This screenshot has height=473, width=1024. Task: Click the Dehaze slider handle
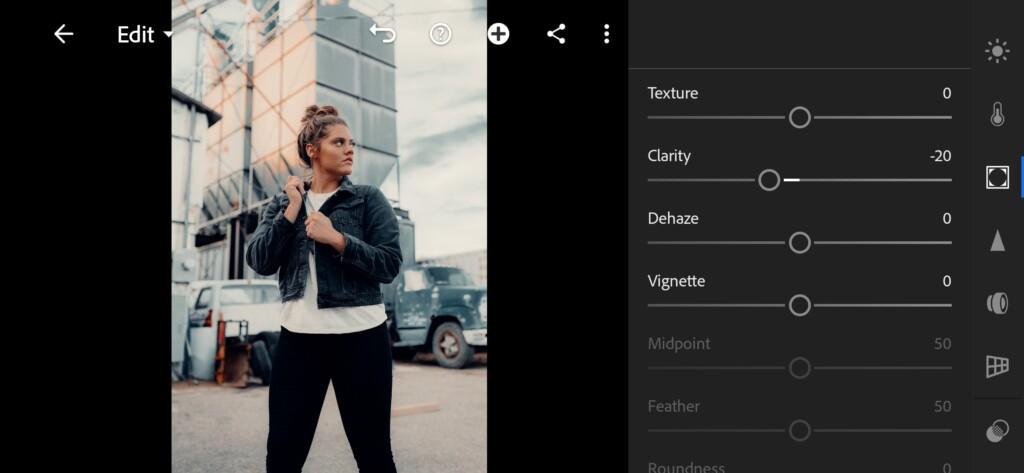(x=799, y=242)
